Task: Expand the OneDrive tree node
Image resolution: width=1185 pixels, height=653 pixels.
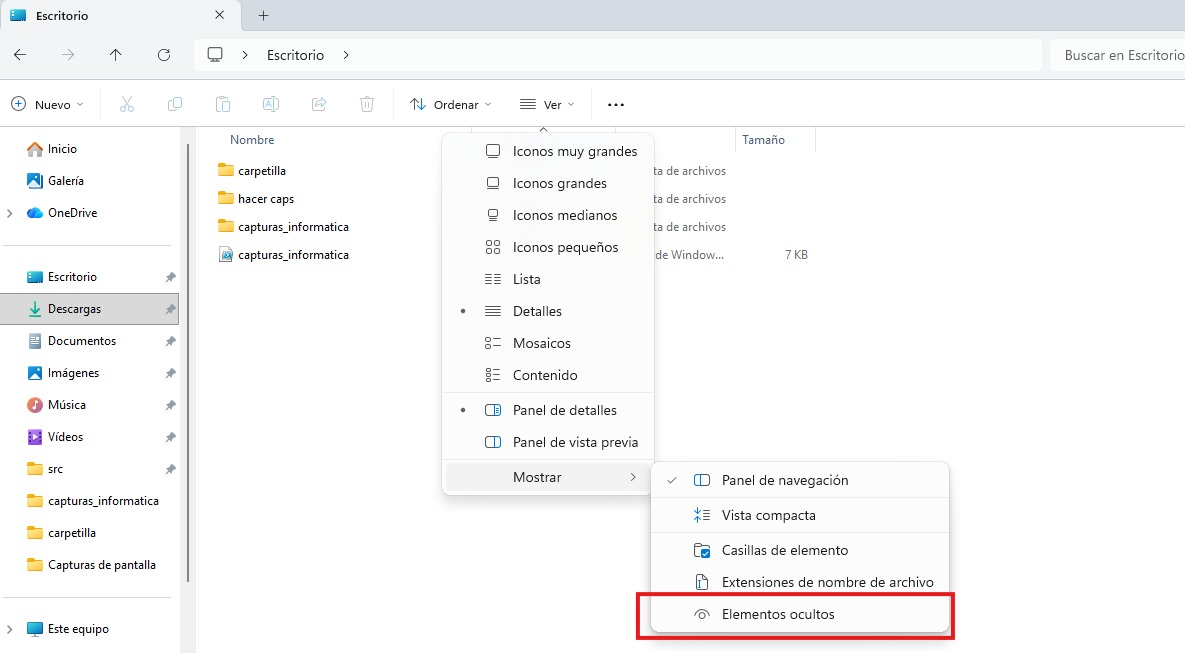Action: click(10, 213)
